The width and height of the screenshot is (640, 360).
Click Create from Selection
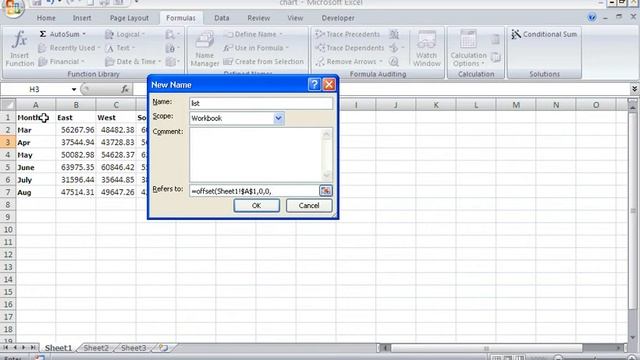[x=264, y=62]
